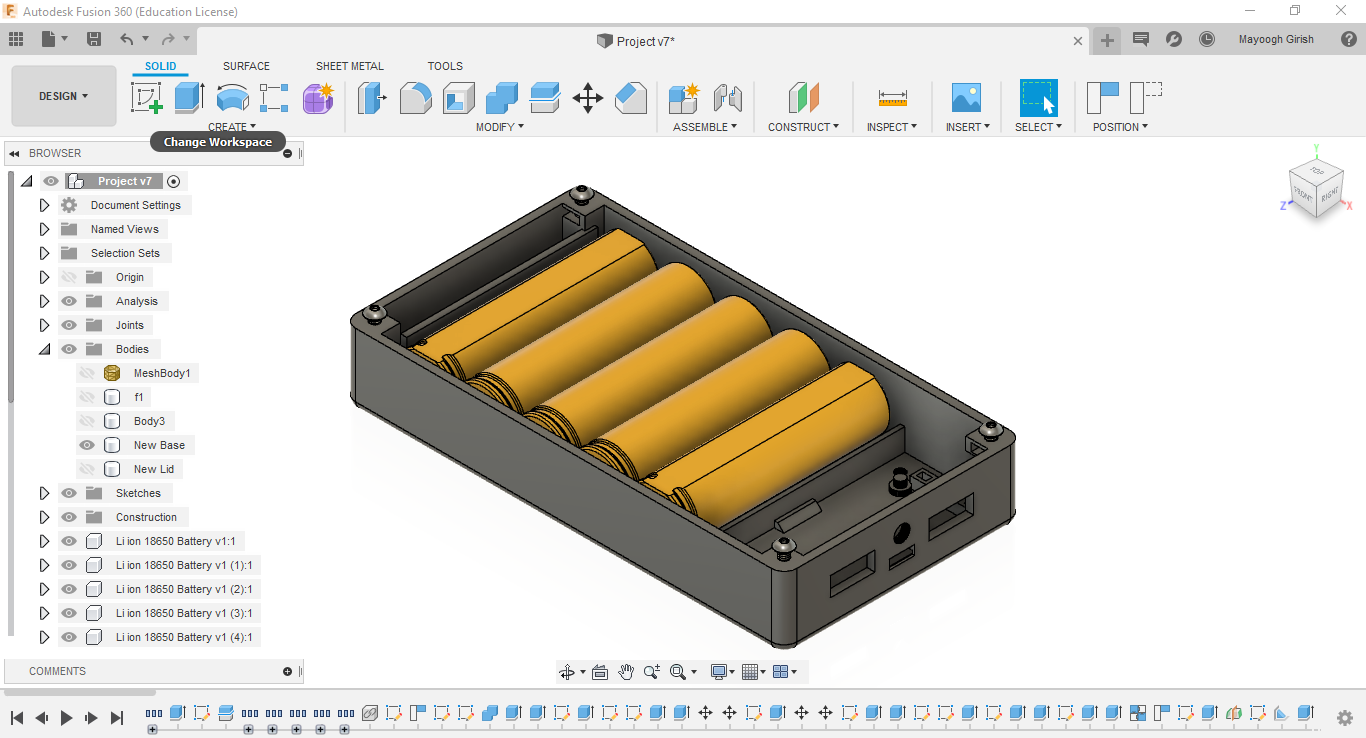The image size is (1366, 738).
Task: Click the browser panel vertical scrollbar
Action: tap(11, 288)
